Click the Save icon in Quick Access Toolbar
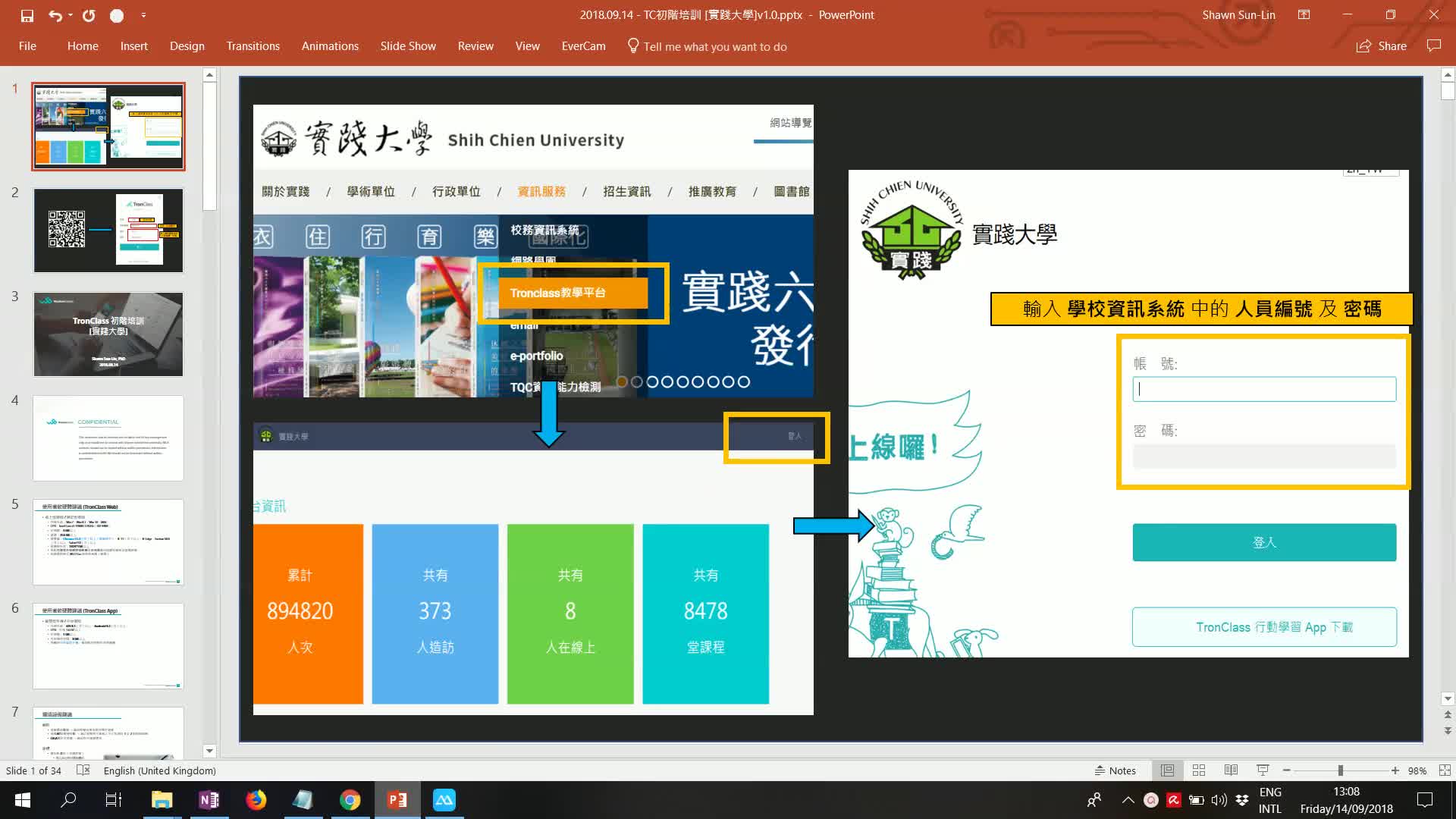Image resolution: width=1456 pixels, height=819 pixels. point(27,15)
